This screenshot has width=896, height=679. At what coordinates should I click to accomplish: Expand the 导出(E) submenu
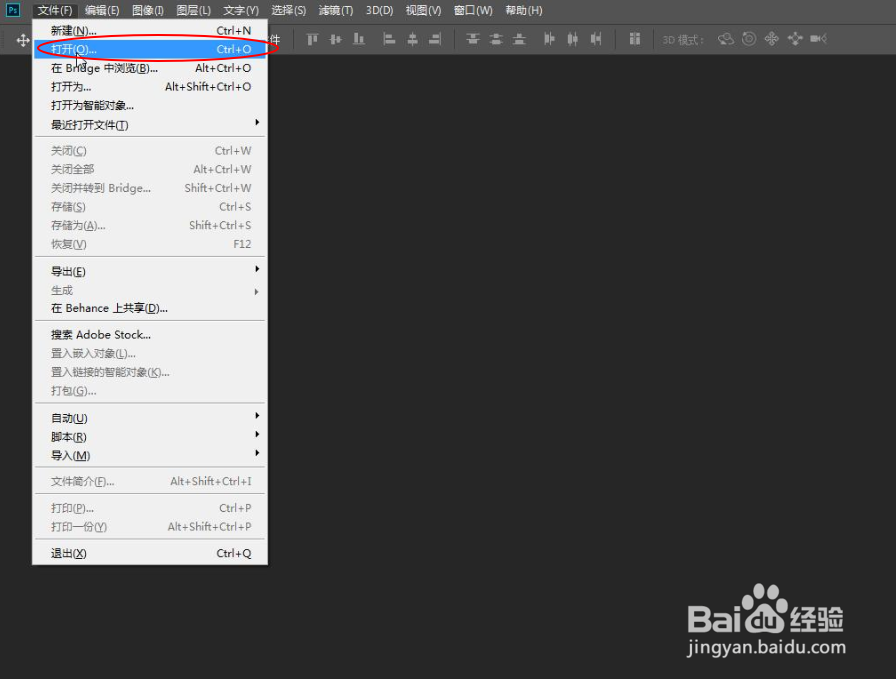[150, 271]
